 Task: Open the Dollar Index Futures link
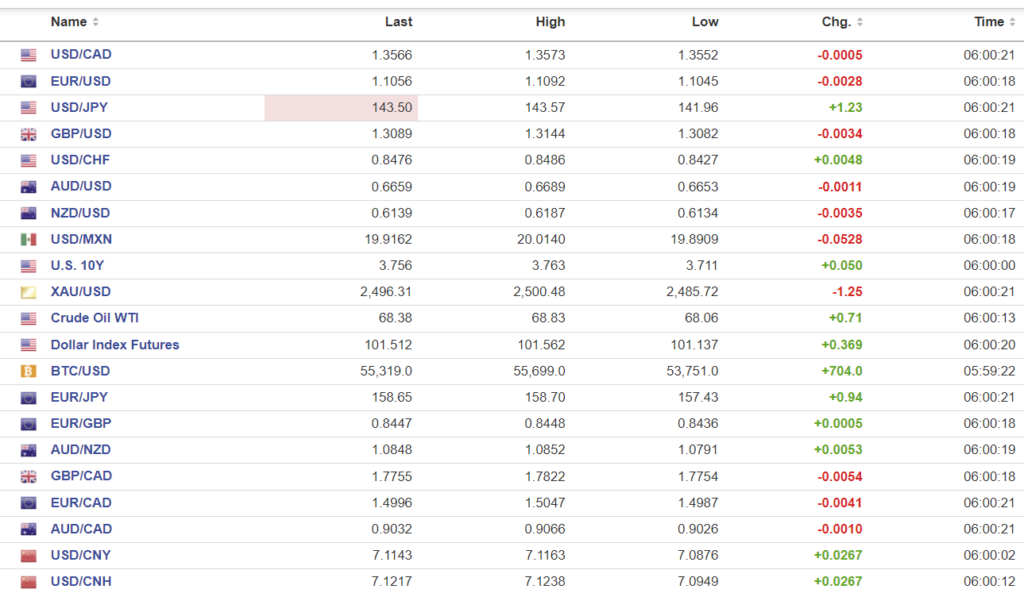tap(115, 345)
